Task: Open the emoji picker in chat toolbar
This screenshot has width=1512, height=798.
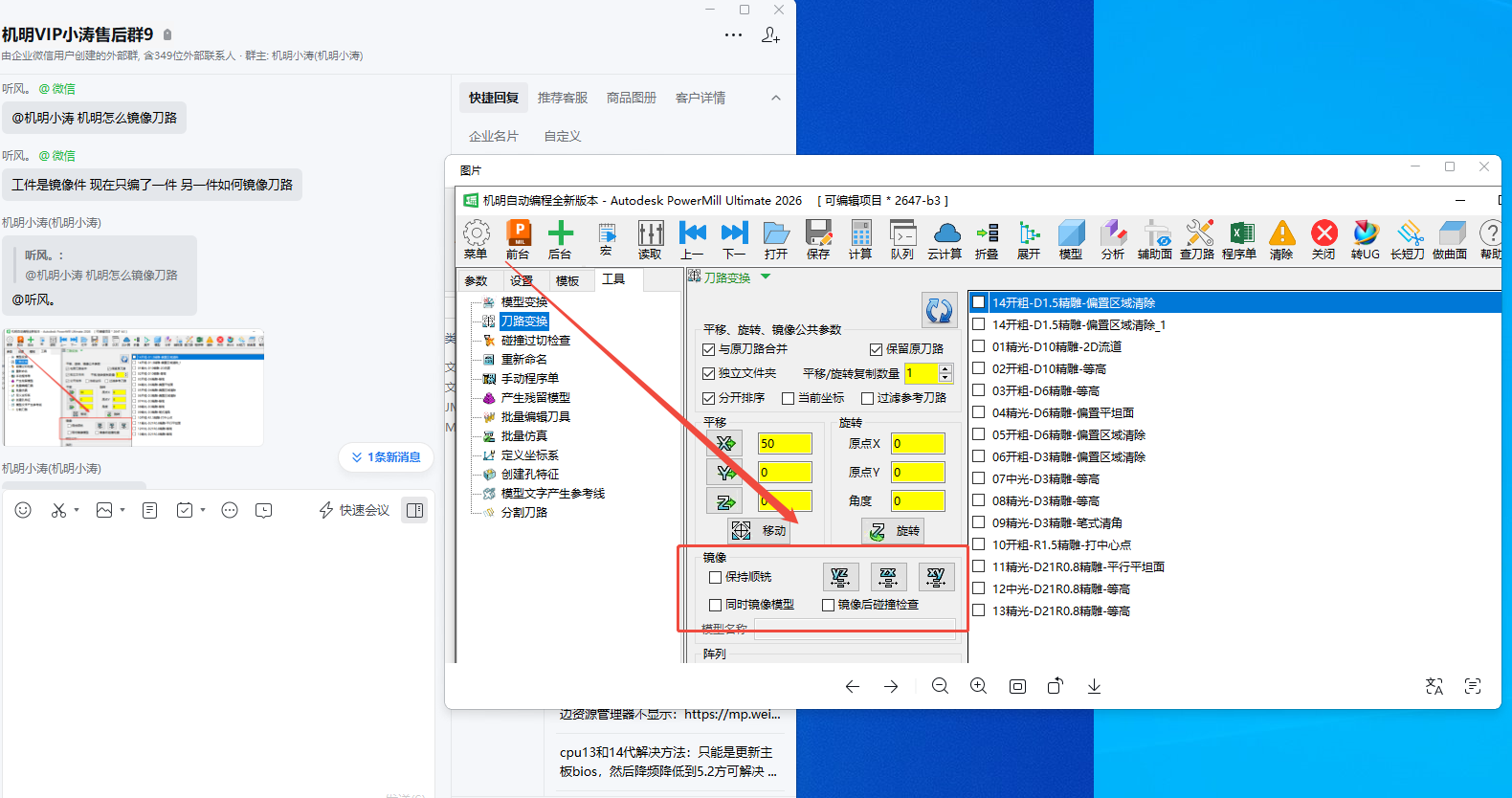Action: pyautogui.click(x=23, y=511)
